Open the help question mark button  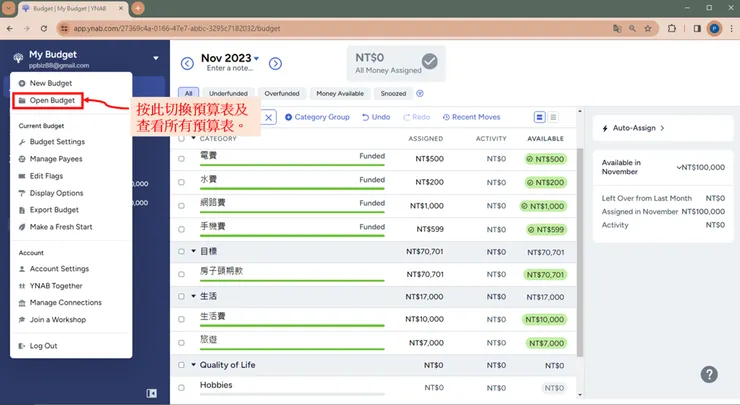click(709, 375)
